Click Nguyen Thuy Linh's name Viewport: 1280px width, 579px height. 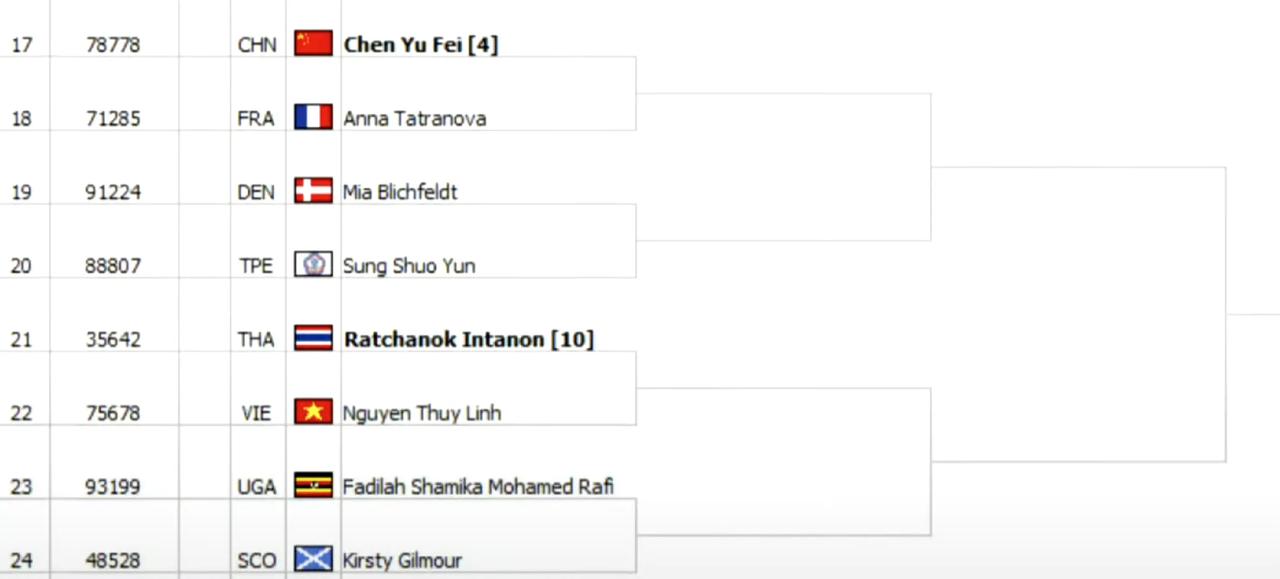tap(422, 413)
